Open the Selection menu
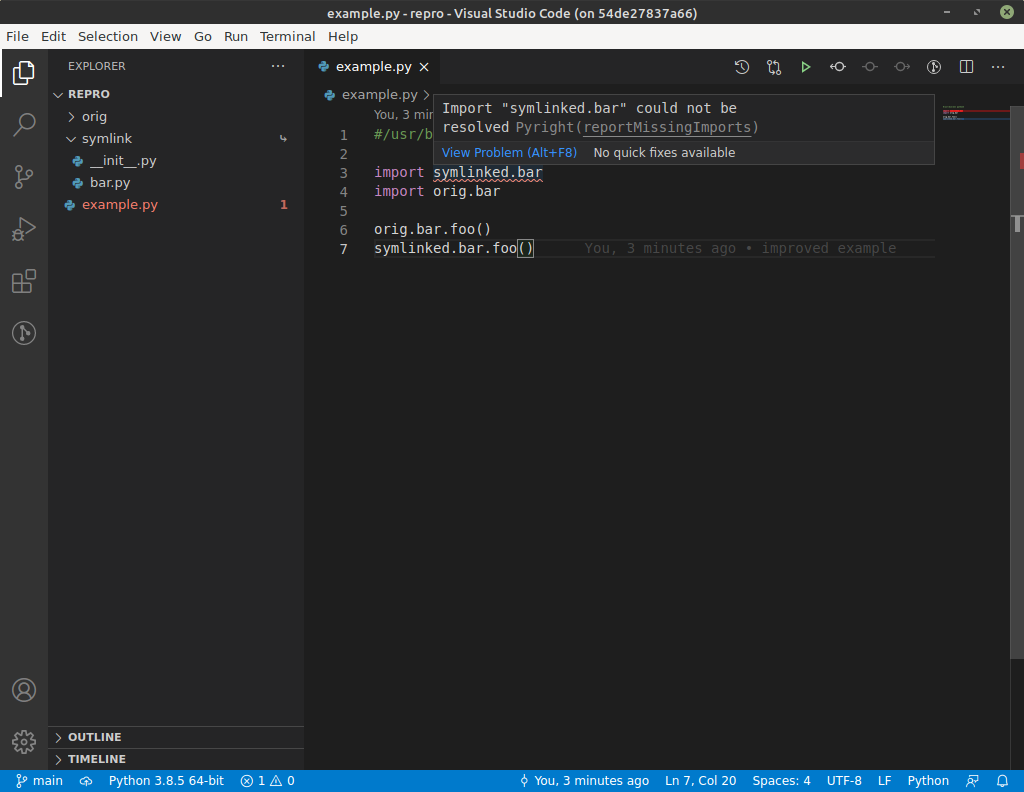This screenshot has width=1024, height=792. click(x=108, y=37)
